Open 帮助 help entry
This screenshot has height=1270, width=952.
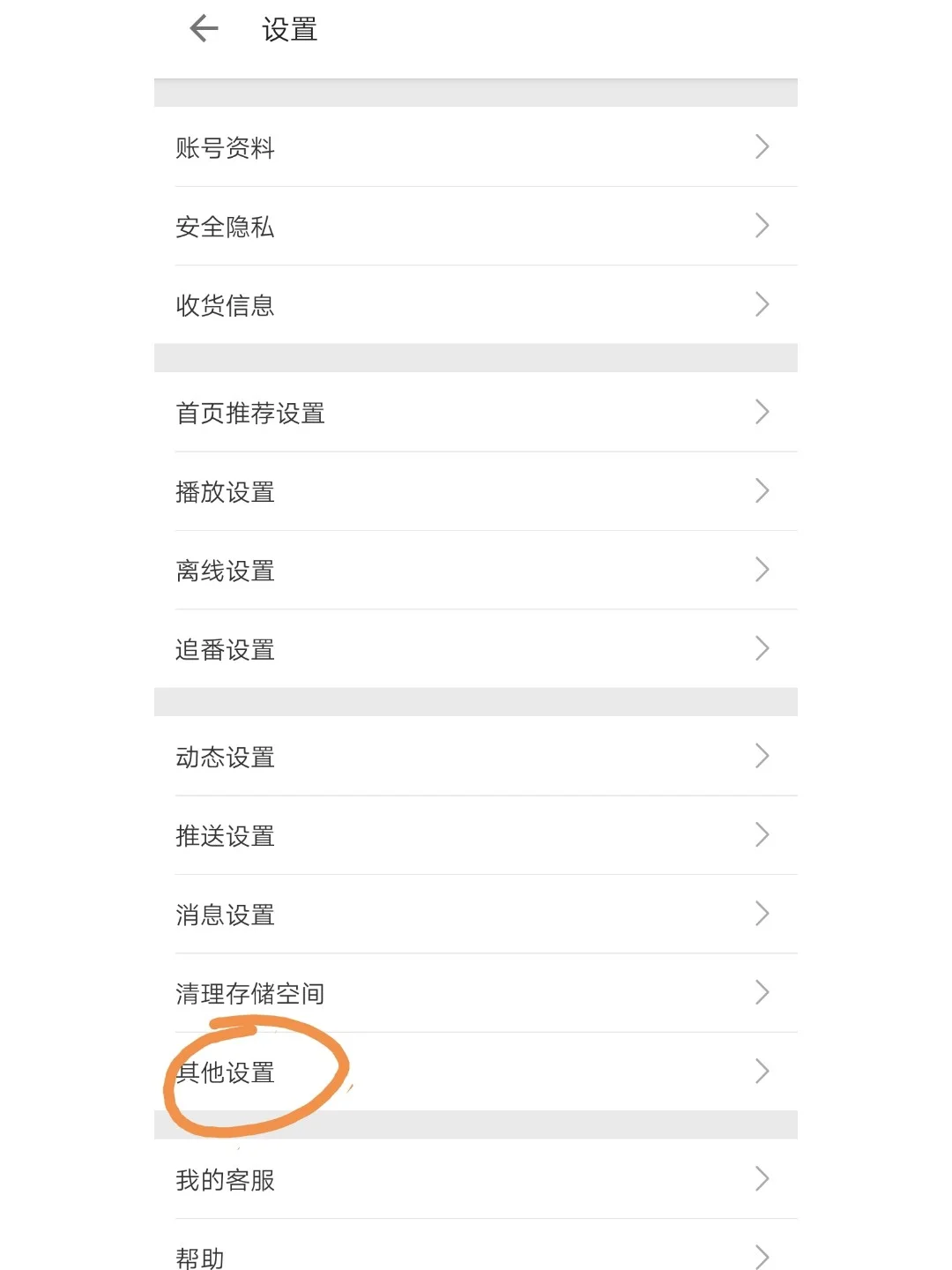(x=476, y=1245)
